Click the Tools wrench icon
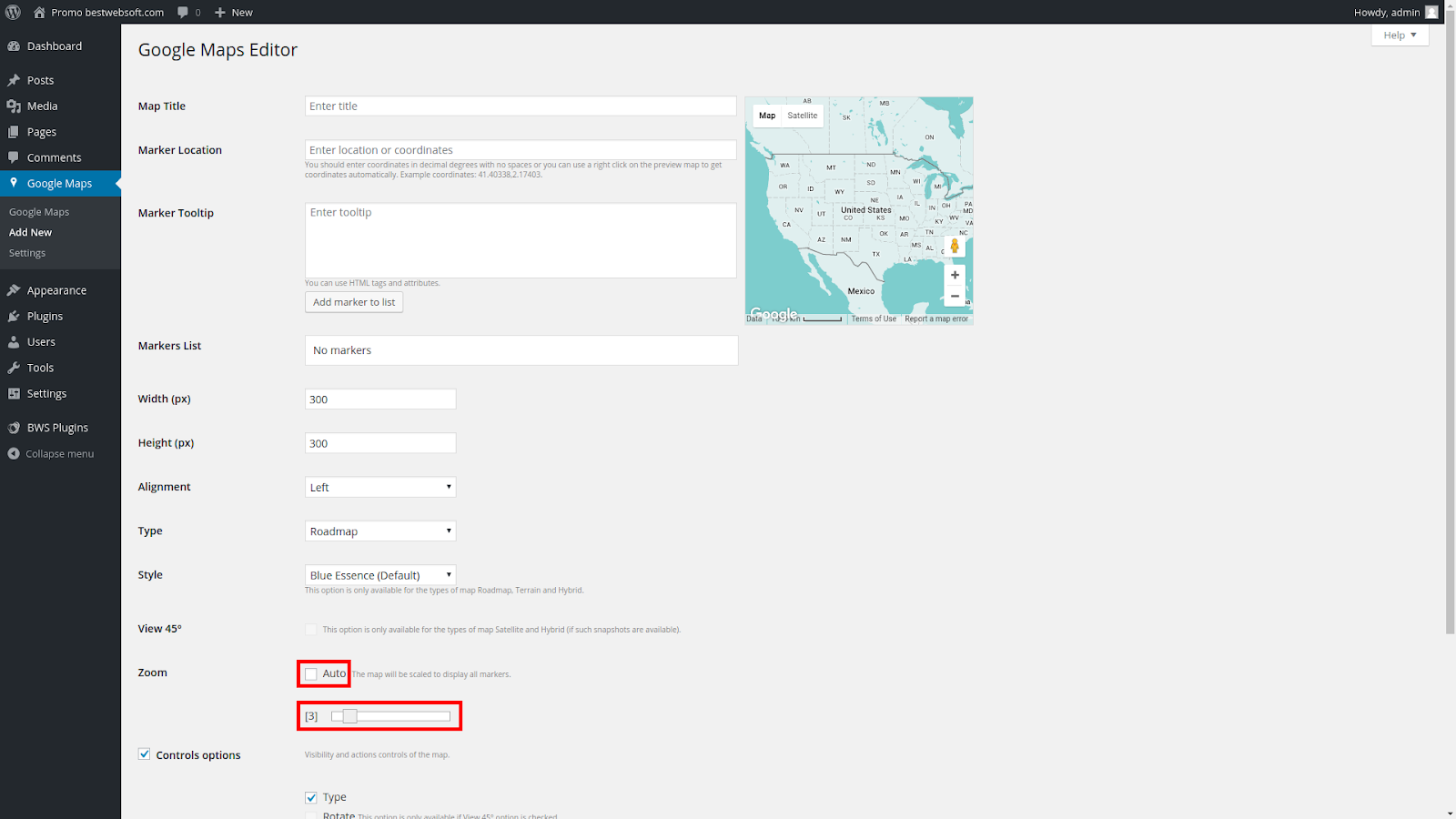 tap(14, 368)
